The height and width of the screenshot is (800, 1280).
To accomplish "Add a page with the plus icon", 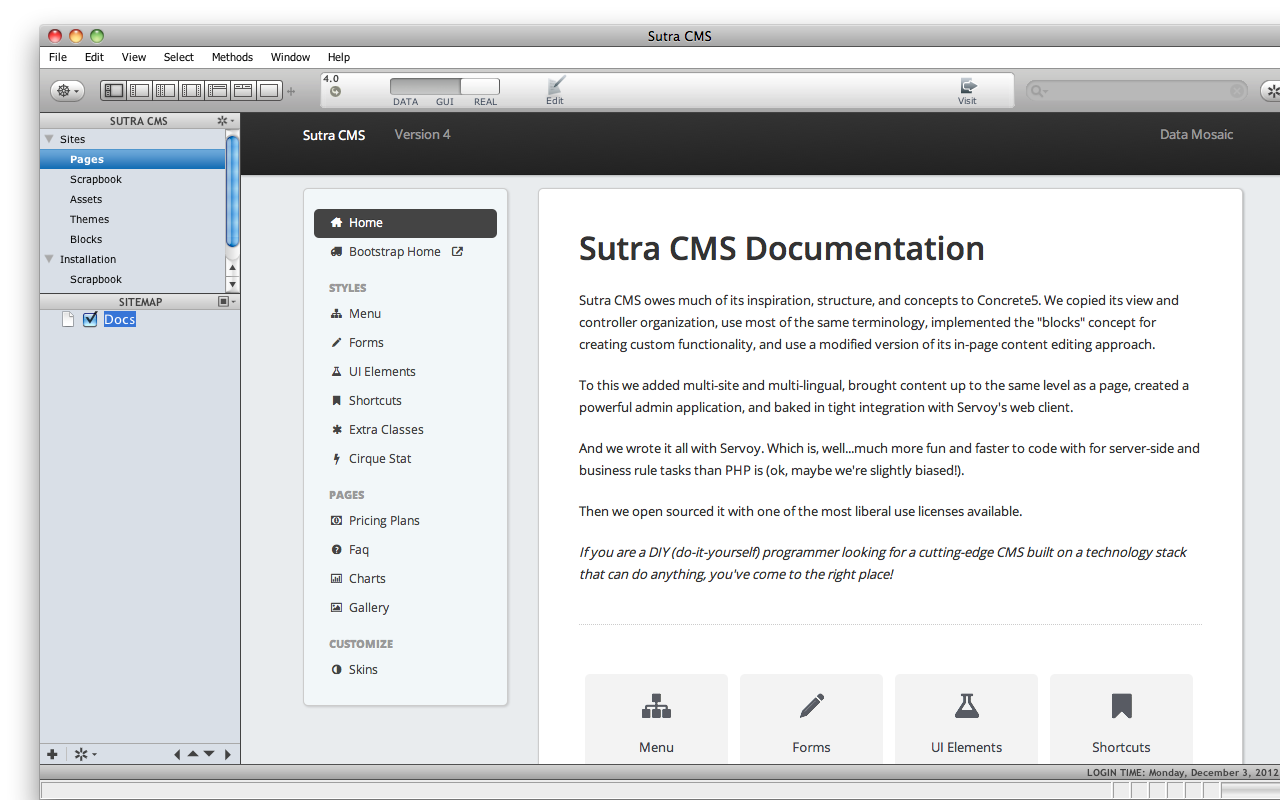I will pos(52,754).
